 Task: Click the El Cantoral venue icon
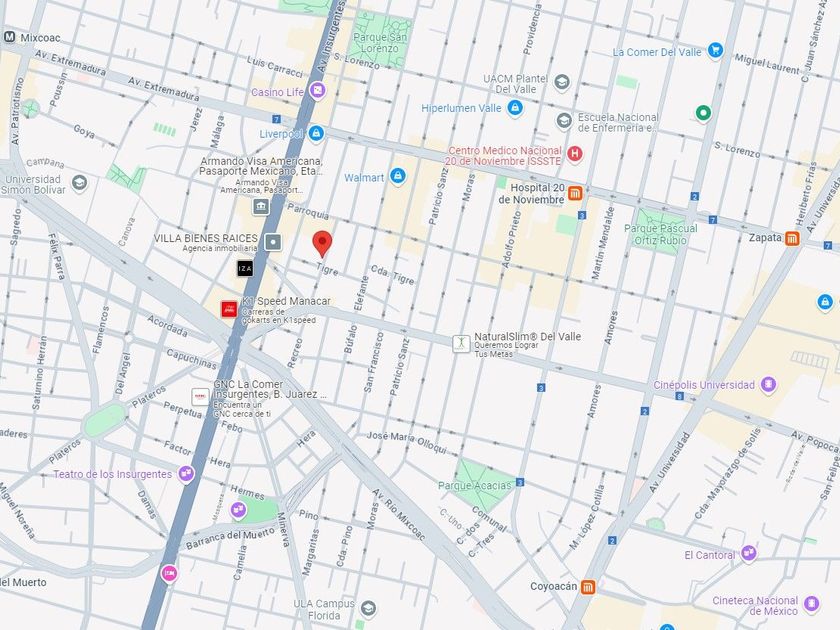point(749,553)
